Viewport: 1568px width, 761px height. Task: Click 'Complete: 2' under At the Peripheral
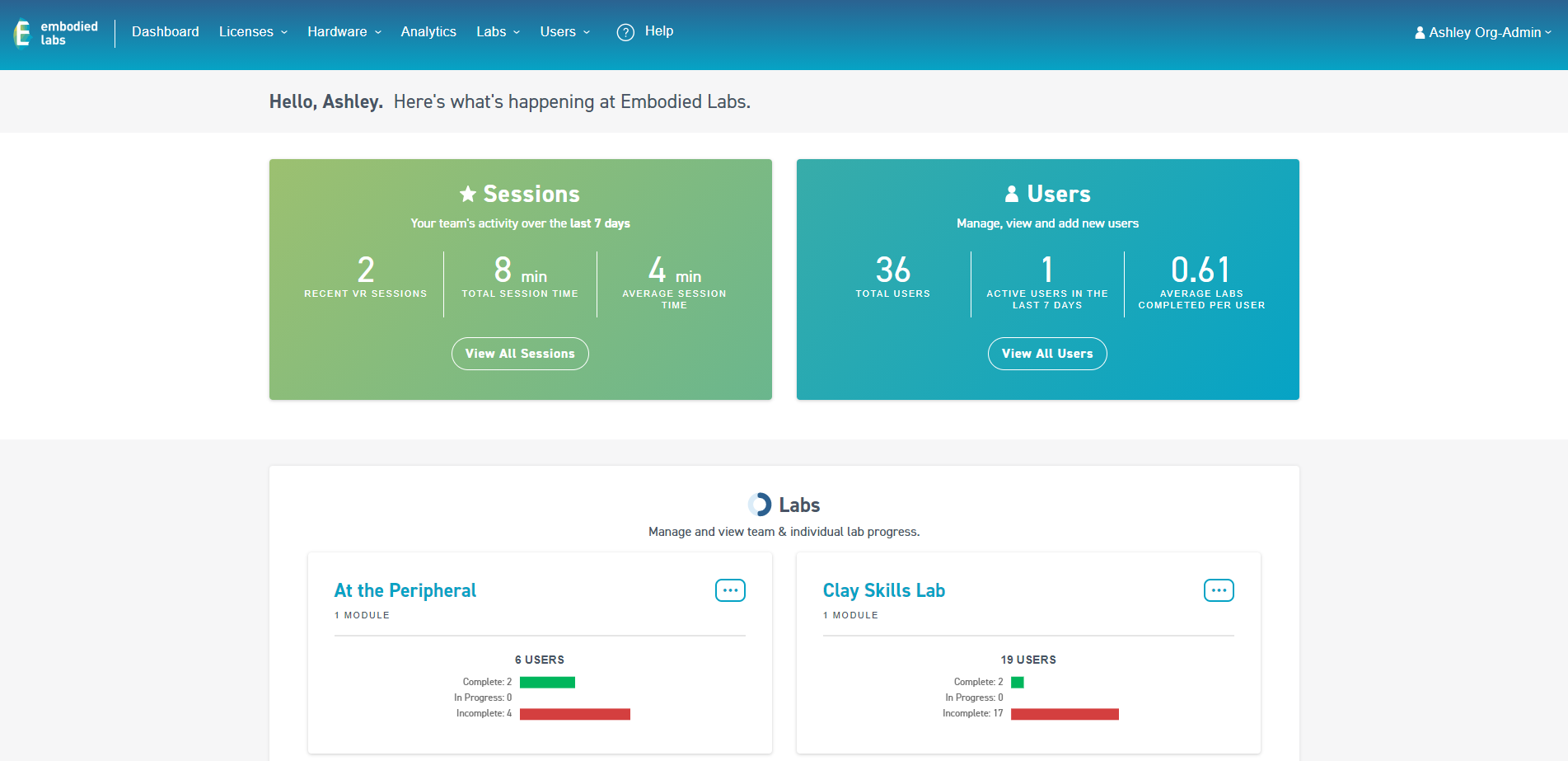coord(487,682)
